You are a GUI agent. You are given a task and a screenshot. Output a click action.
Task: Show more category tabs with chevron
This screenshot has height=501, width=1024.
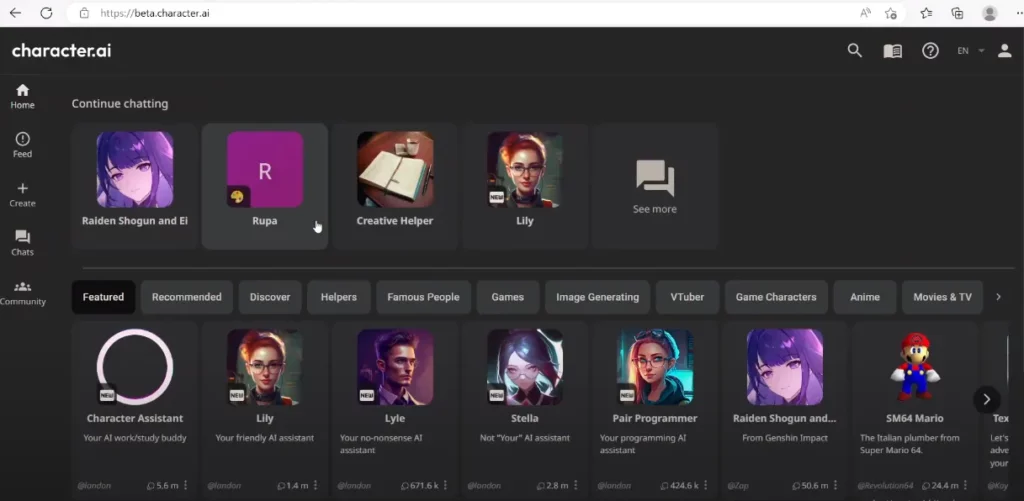[998, 297]
